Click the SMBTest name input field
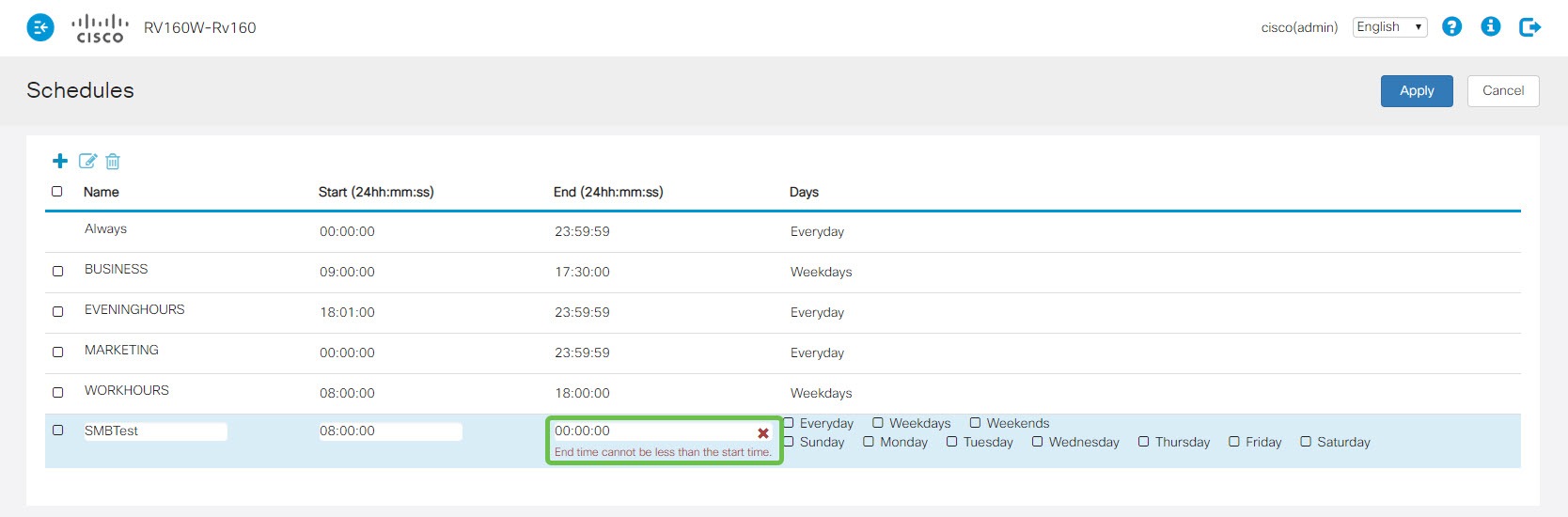Image resolution: width=1568 pixels, height=517 pixels. click(x=155, y=431)
